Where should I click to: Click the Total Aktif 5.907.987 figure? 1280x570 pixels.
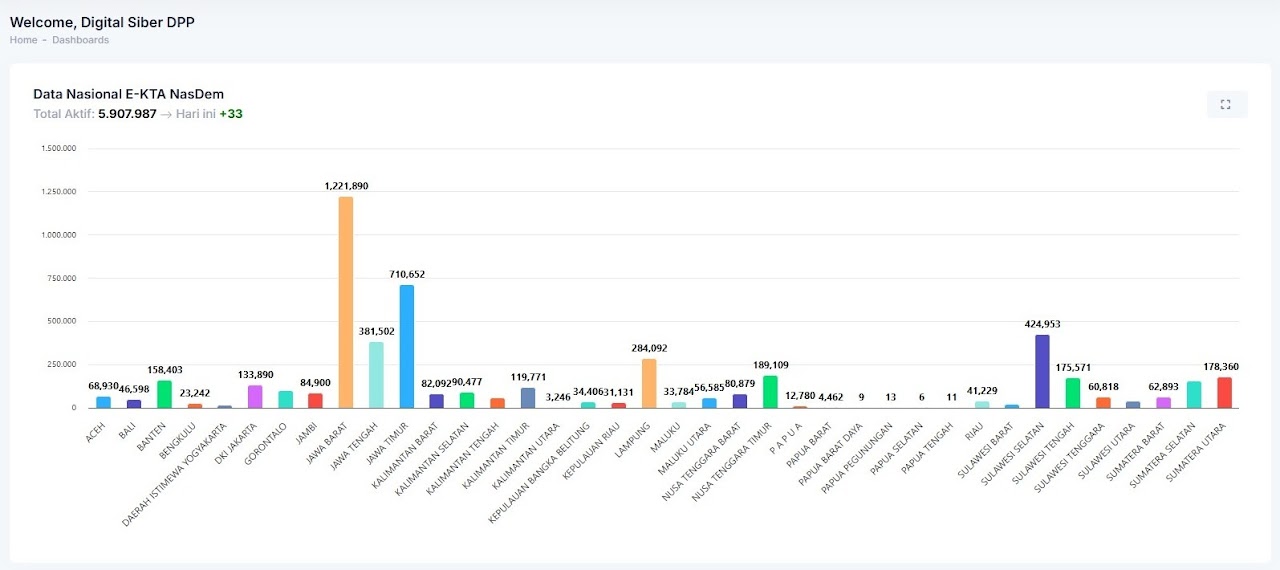coord(127,114)
